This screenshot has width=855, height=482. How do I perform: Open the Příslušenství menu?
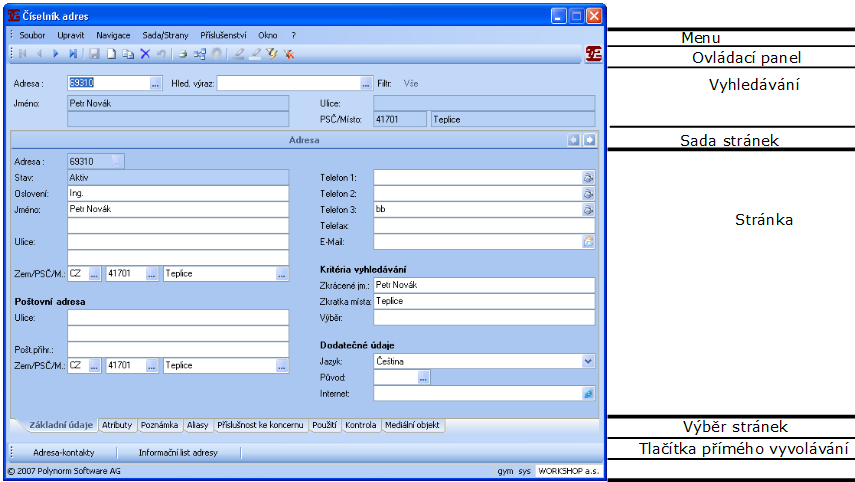tap(223, 35)
